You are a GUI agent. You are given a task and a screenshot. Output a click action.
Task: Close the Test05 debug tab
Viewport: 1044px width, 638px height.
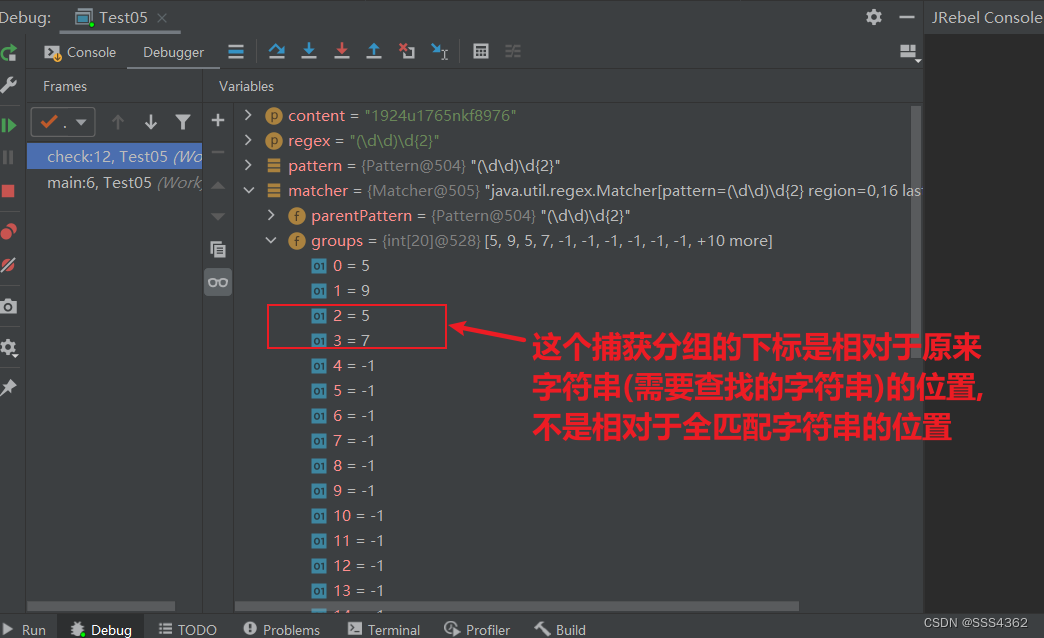click(x=162, y=18)
